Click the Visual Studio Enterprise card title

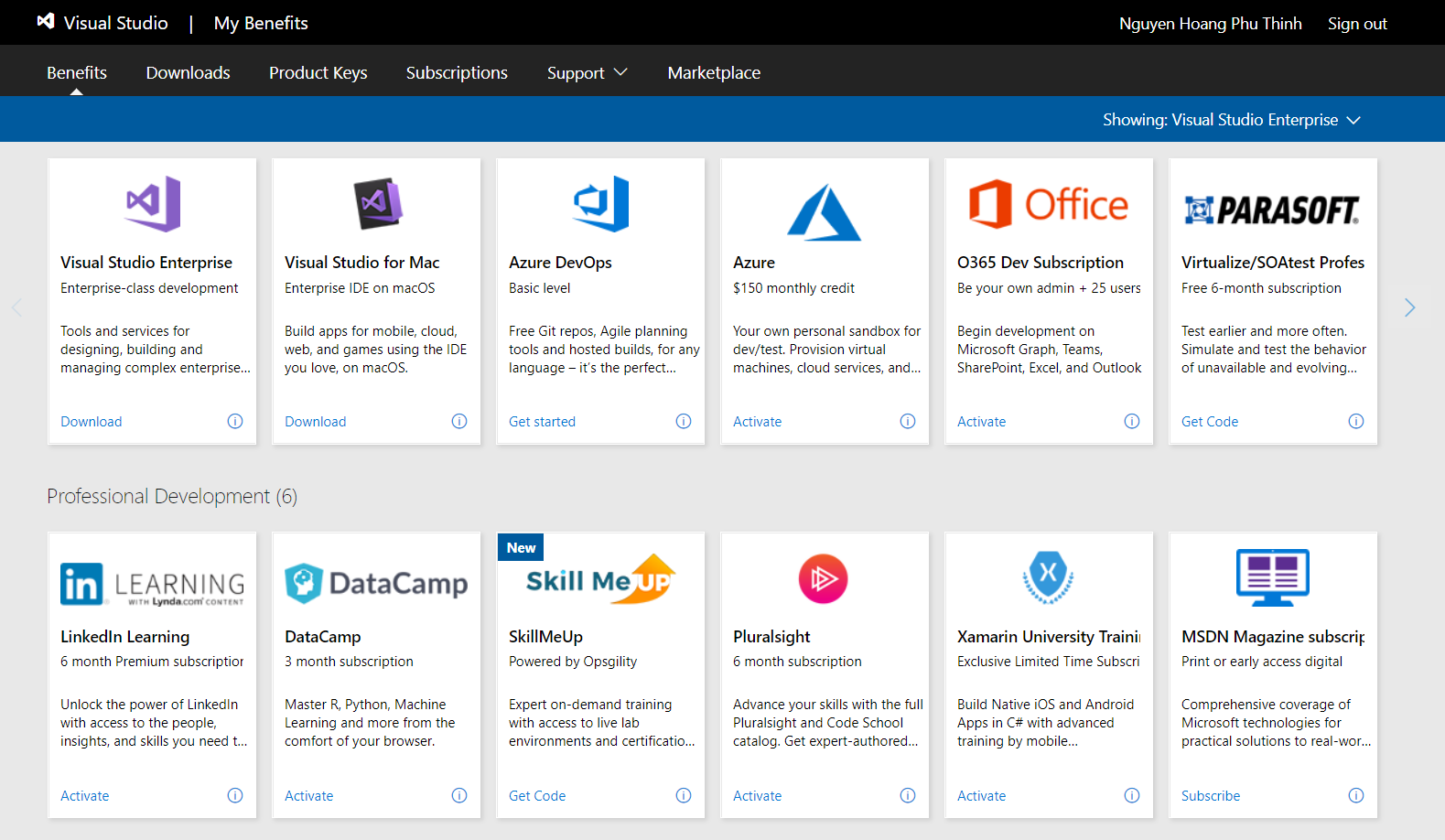pos(146,263)
